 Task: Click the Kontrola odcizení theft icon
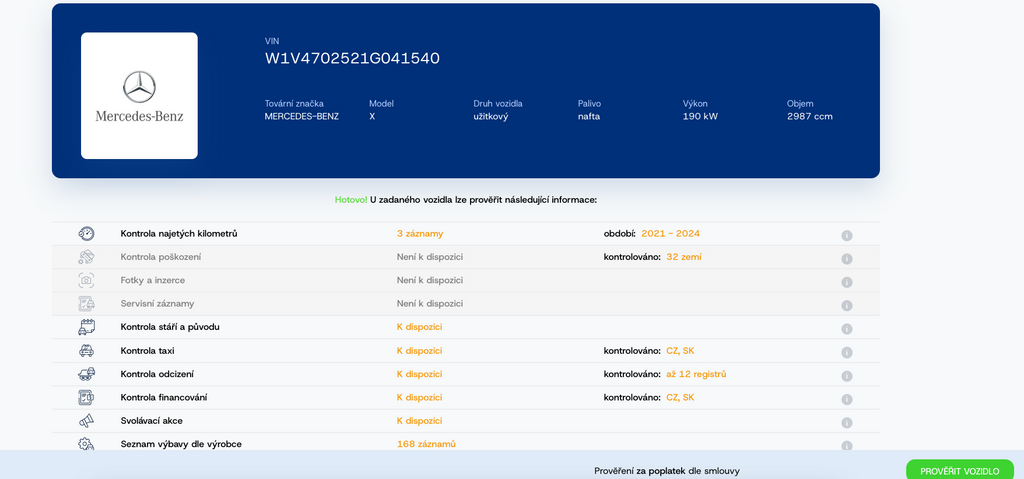click(86, 374)
